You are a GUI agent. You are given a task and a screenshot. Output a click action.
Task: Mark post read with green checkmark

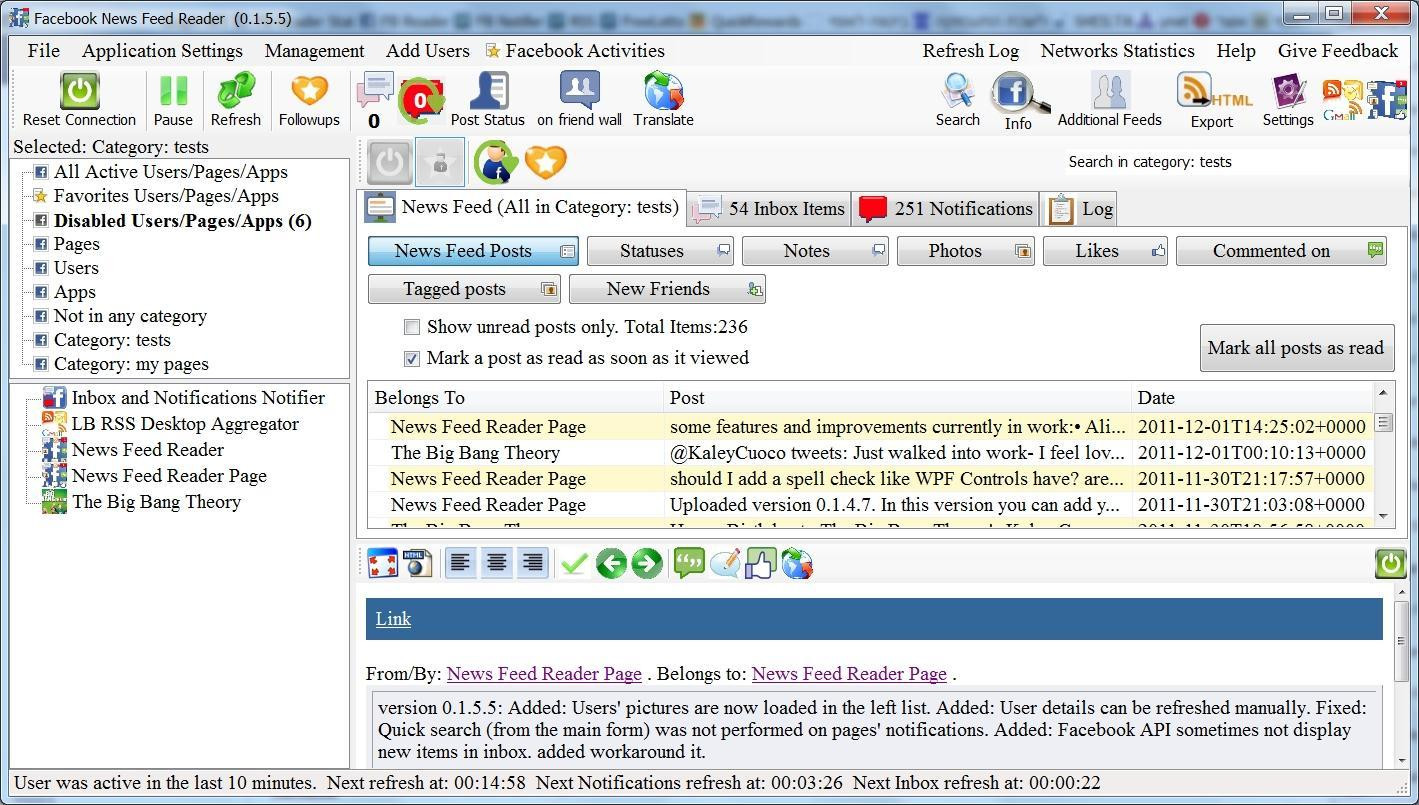(573, 564)
